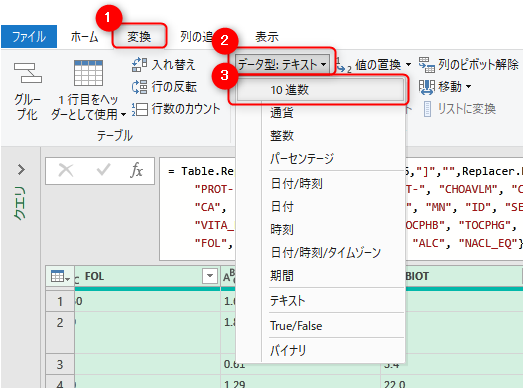Select row 3 header
The width and height of the screenshot is (523, 388).
point(60,364)
